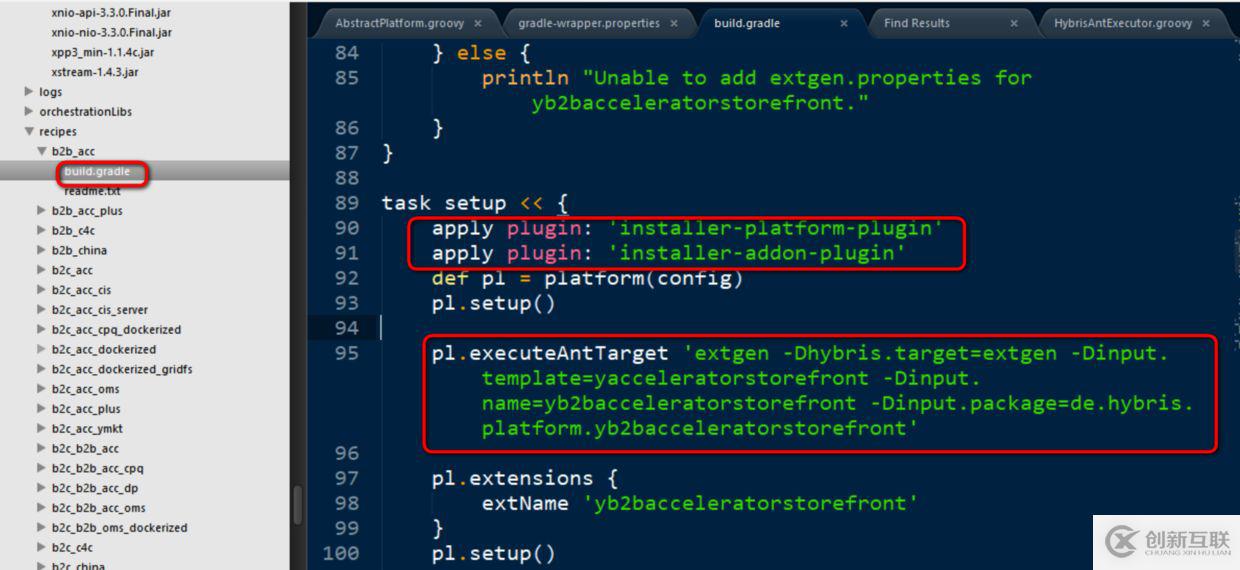The height and width of the screenshot is (570, 1240).
Task: Open xstream-1.4.3.jar in sidebar
Action: [95, 72]
